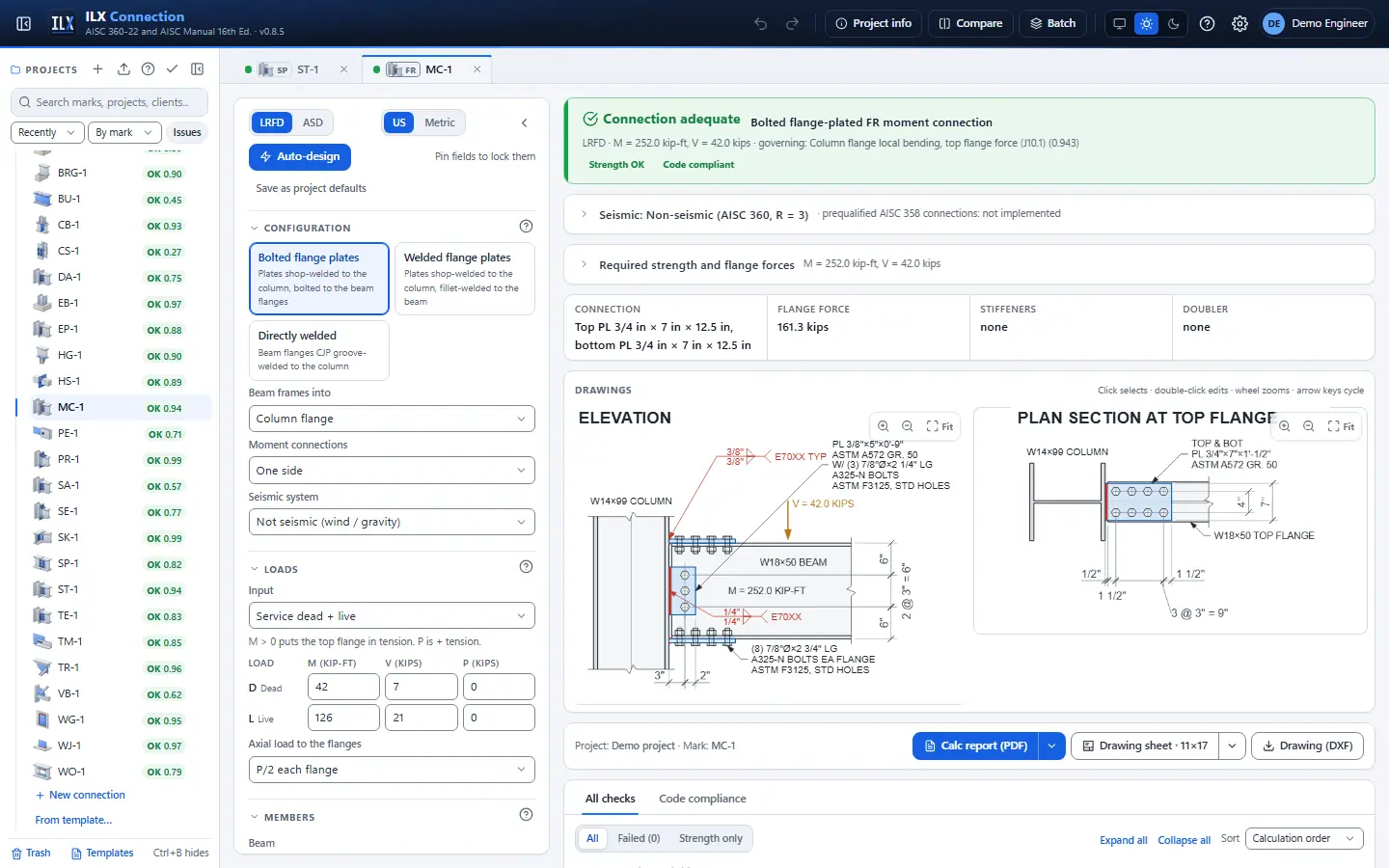This screenshot has width=1389, height=868.
Task: Click the DE user avatar
Action: (1273, 23)
